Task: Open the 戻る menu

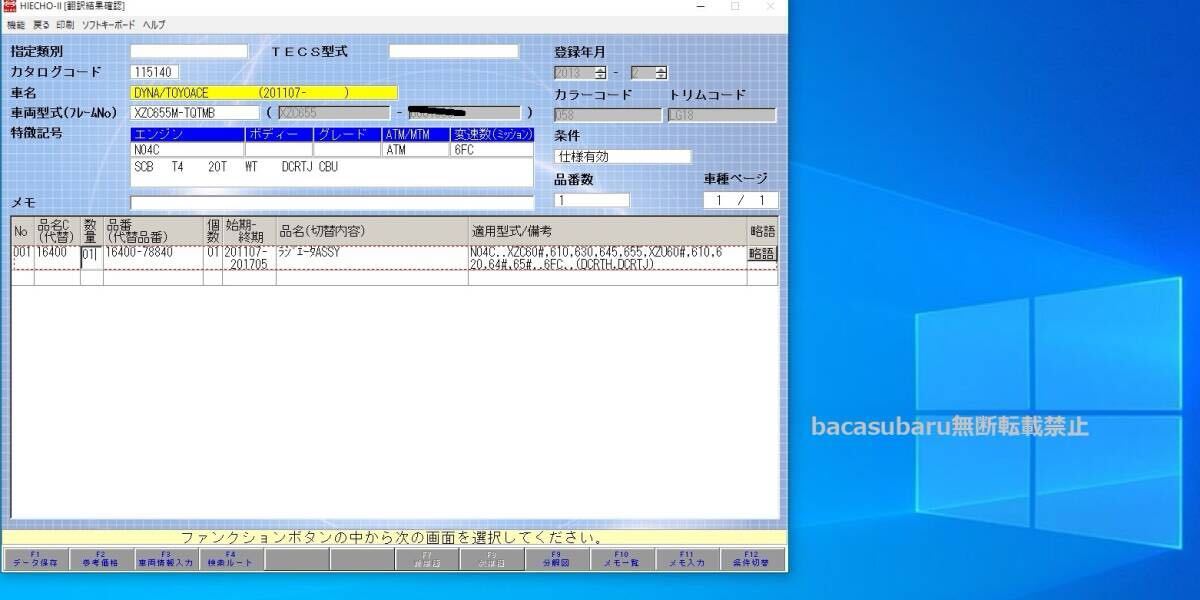Action: click(41, 24)
